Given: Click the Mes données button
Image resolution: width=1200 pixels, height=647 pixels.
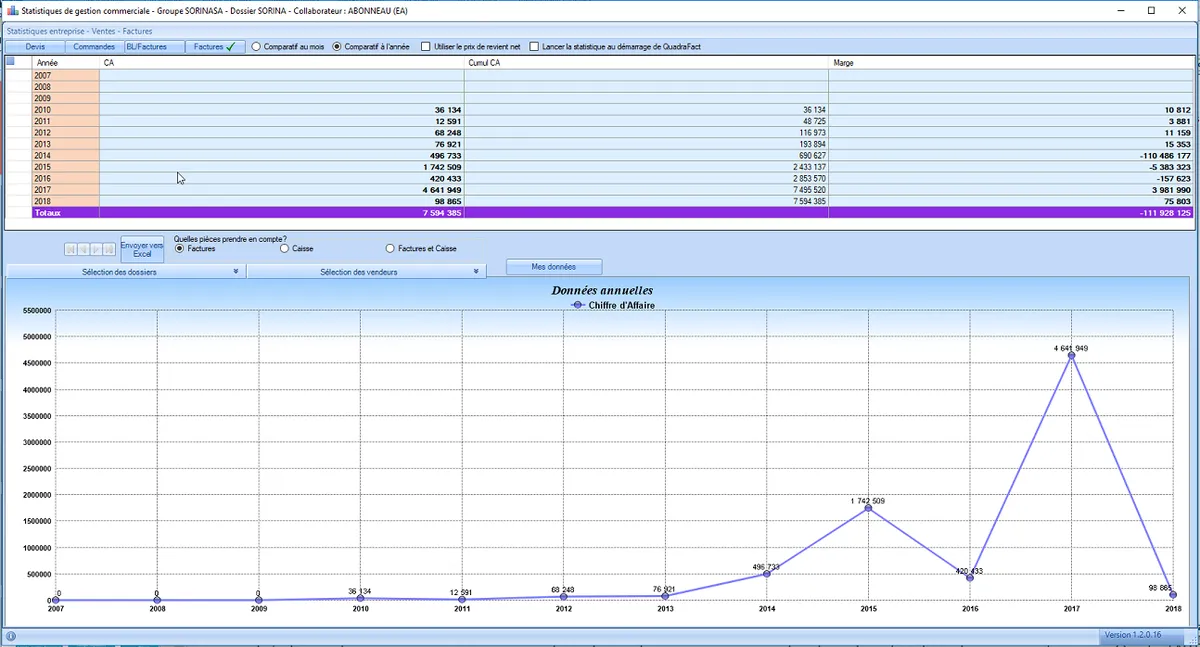Looking at the screenshot, I should click(x=554, y=267).
